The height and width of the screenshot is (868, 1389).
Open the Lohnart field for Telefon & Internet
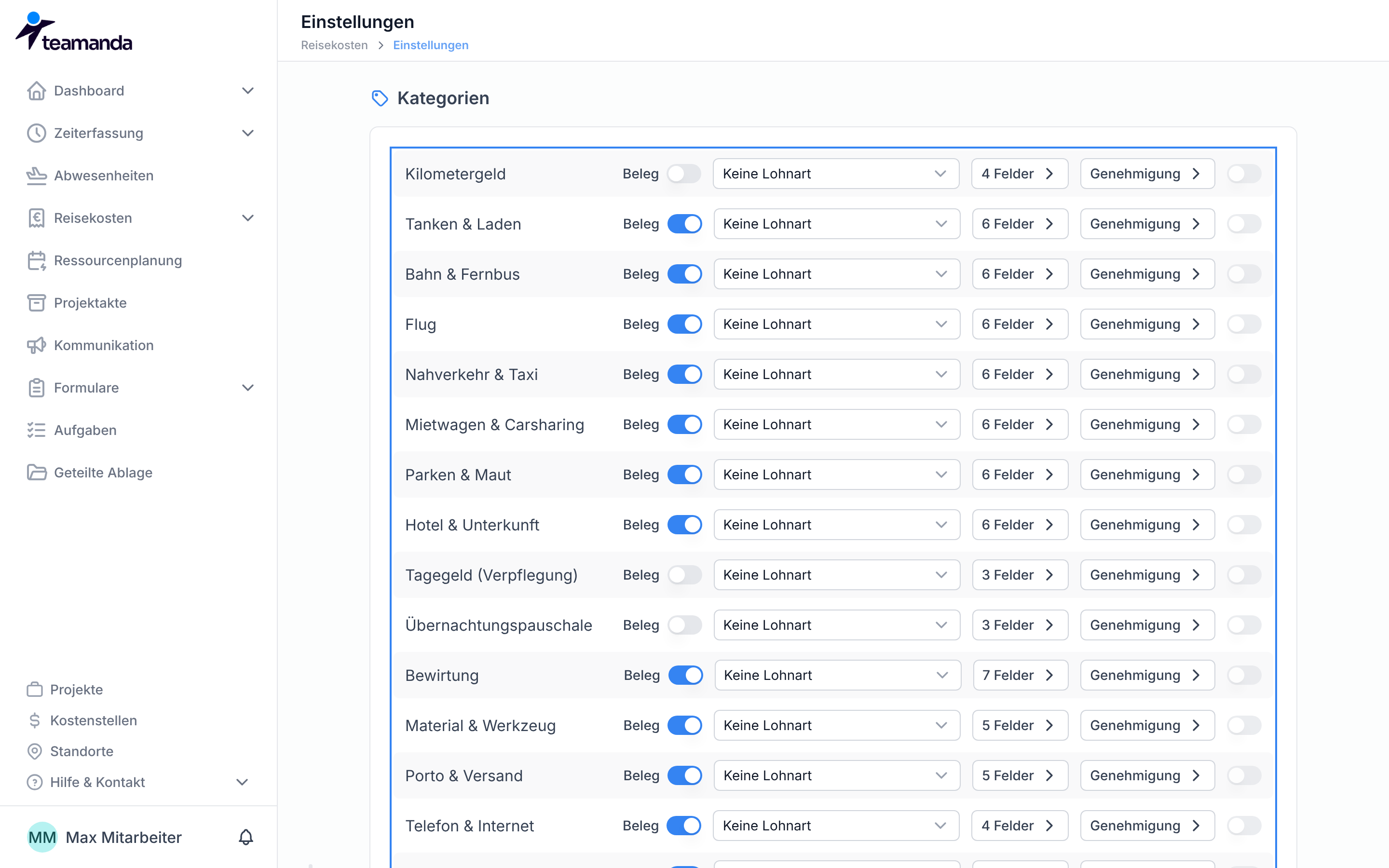(836, 826)
